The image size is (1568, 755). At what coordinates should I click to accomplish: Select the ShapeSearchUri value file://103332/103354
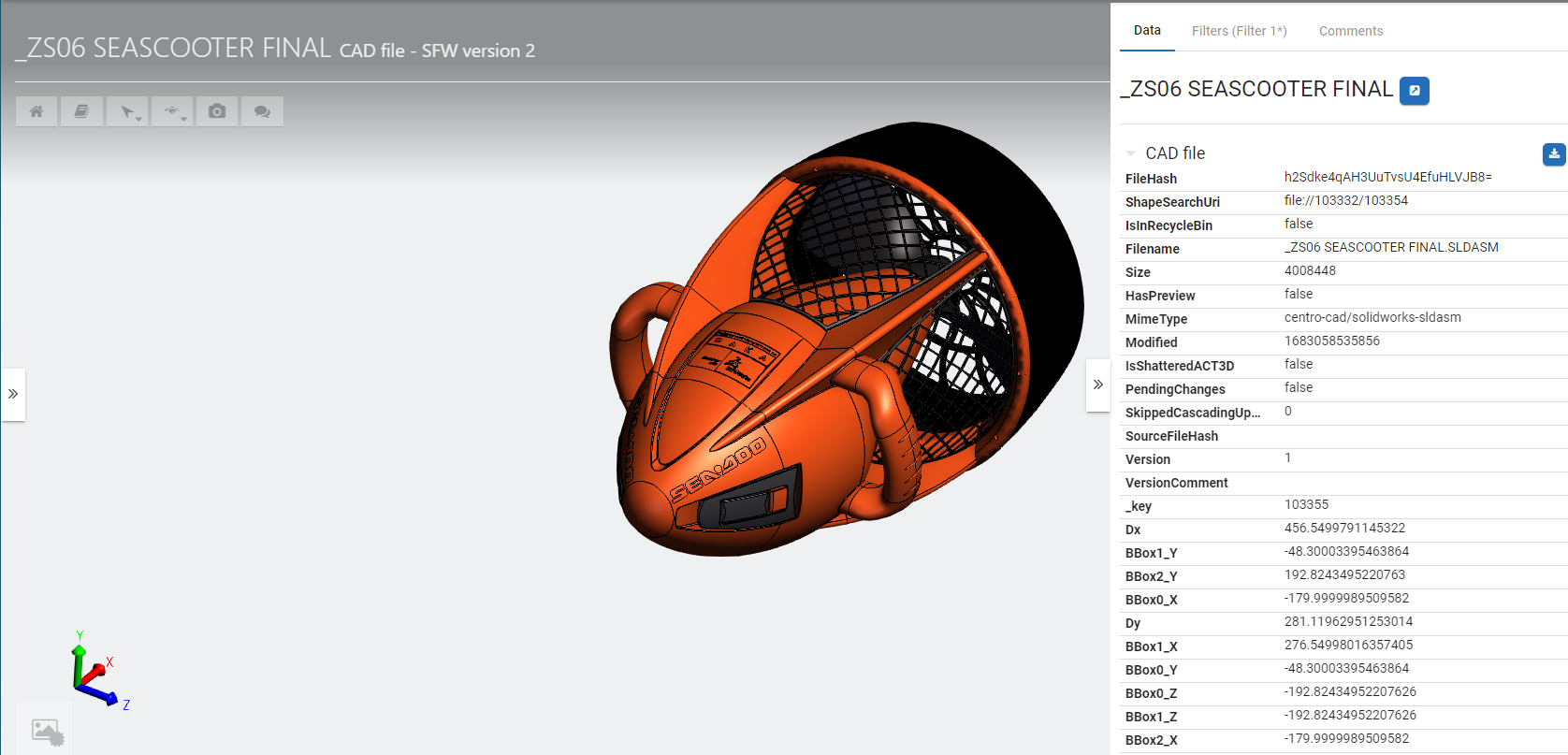click(x=1345, y=200)
